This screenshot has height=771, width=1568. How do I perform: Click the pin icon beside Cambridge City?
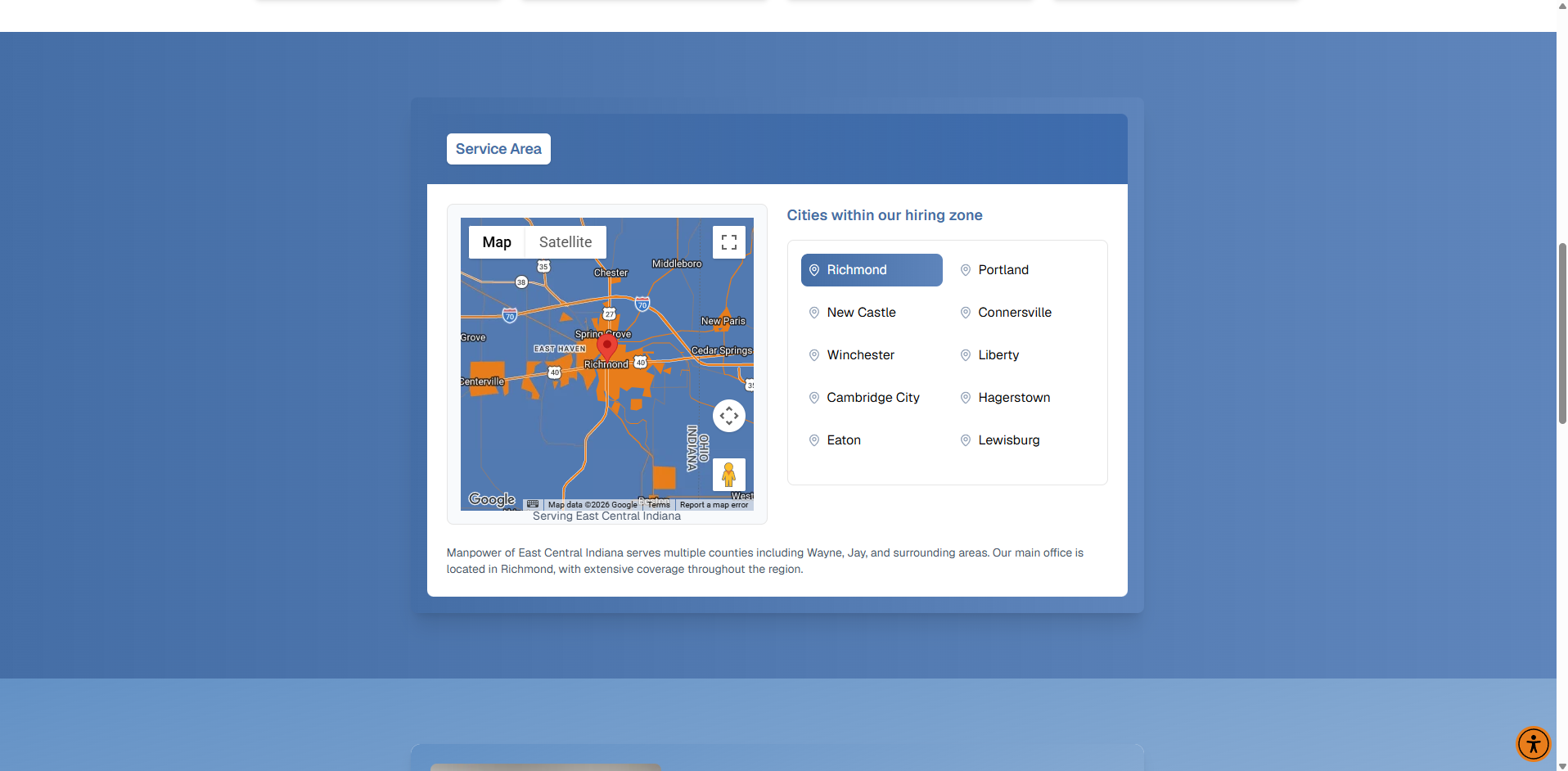(814, 398)
